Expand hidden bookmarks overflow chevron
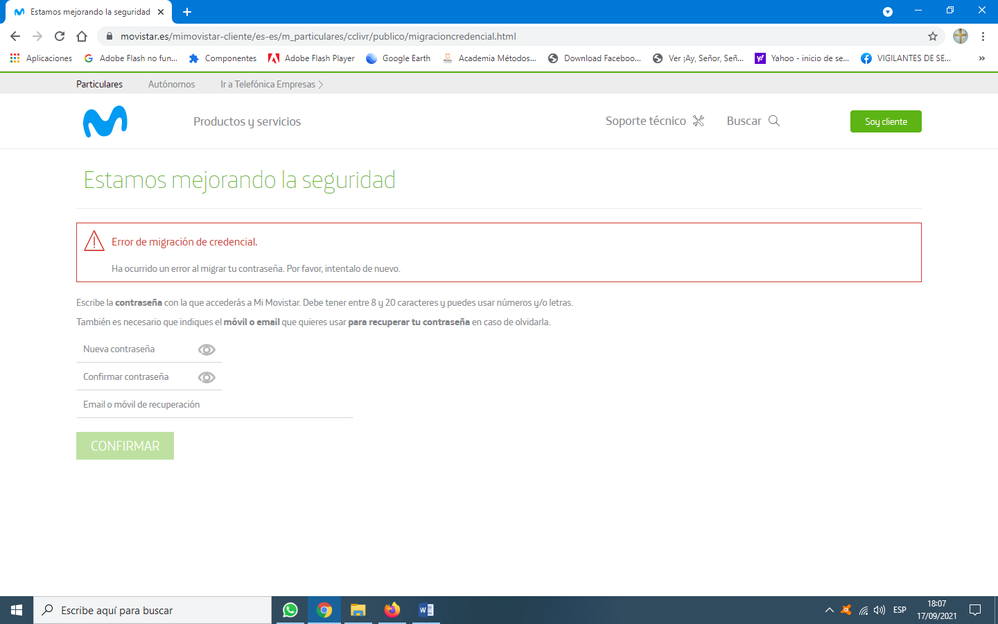 [982, 58]
